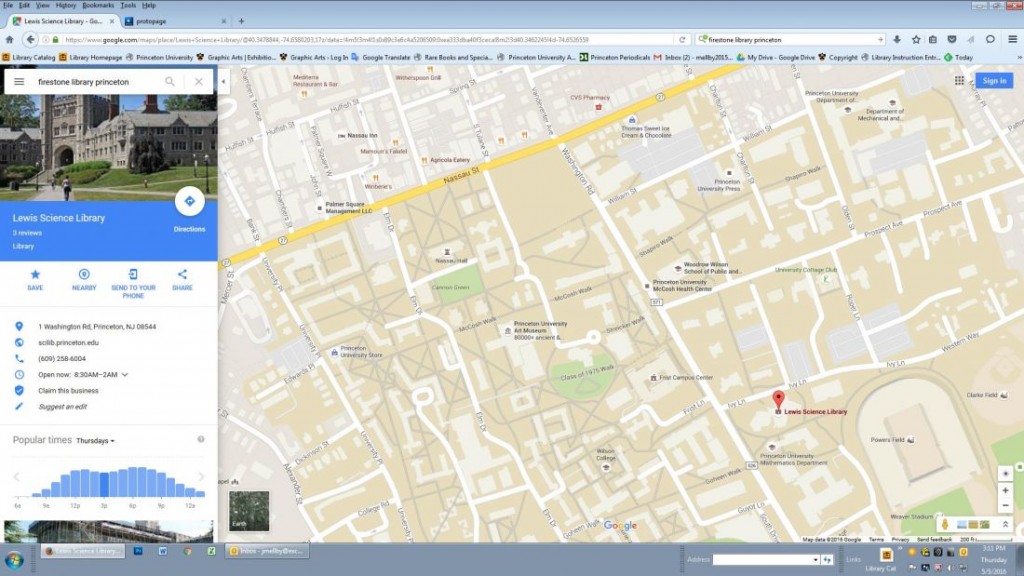
Task: Open the Google Maps hamburger menu
Action: [x=18, y=81]
